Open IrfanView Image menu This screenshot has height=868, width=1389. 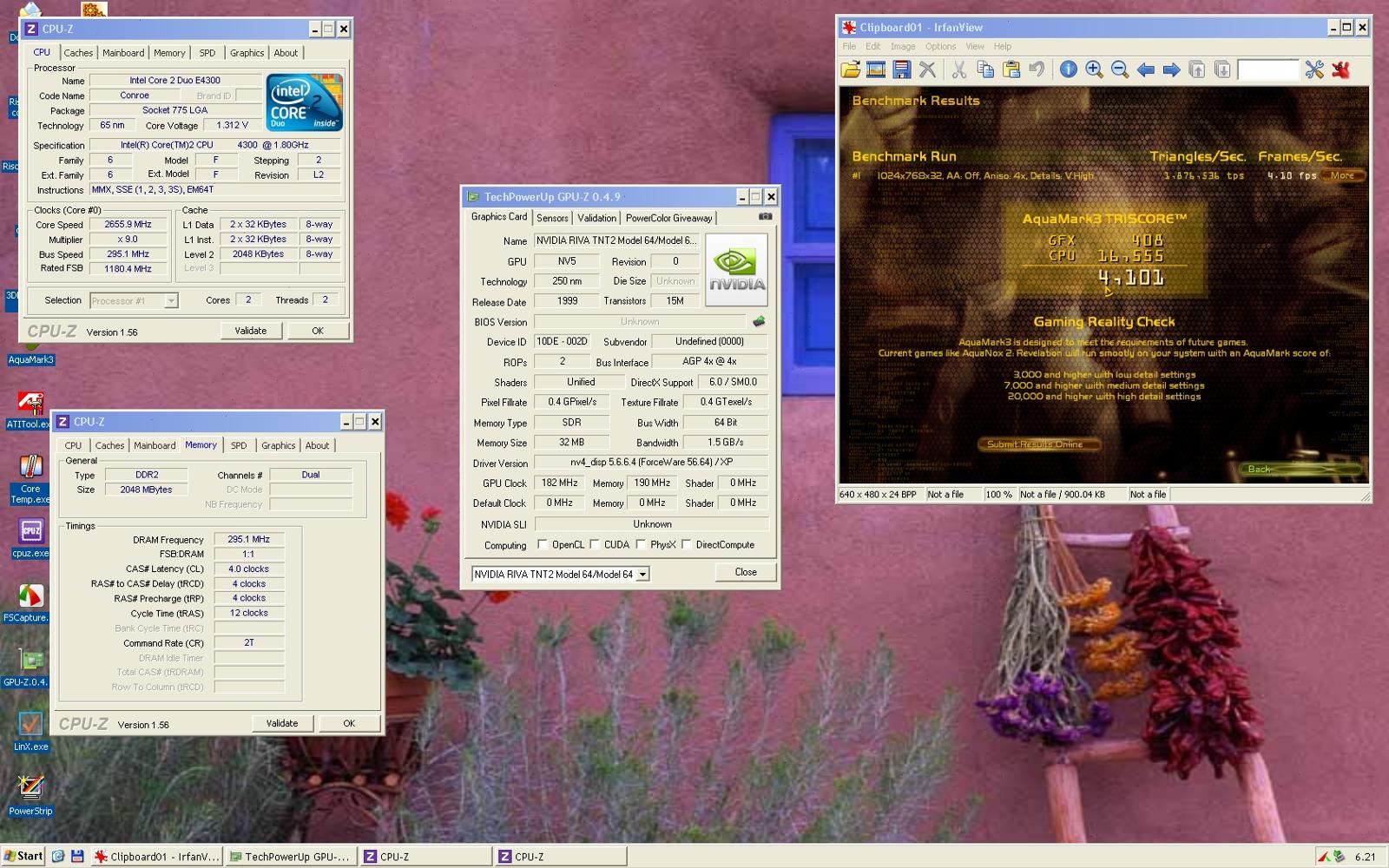click(903, 47)
